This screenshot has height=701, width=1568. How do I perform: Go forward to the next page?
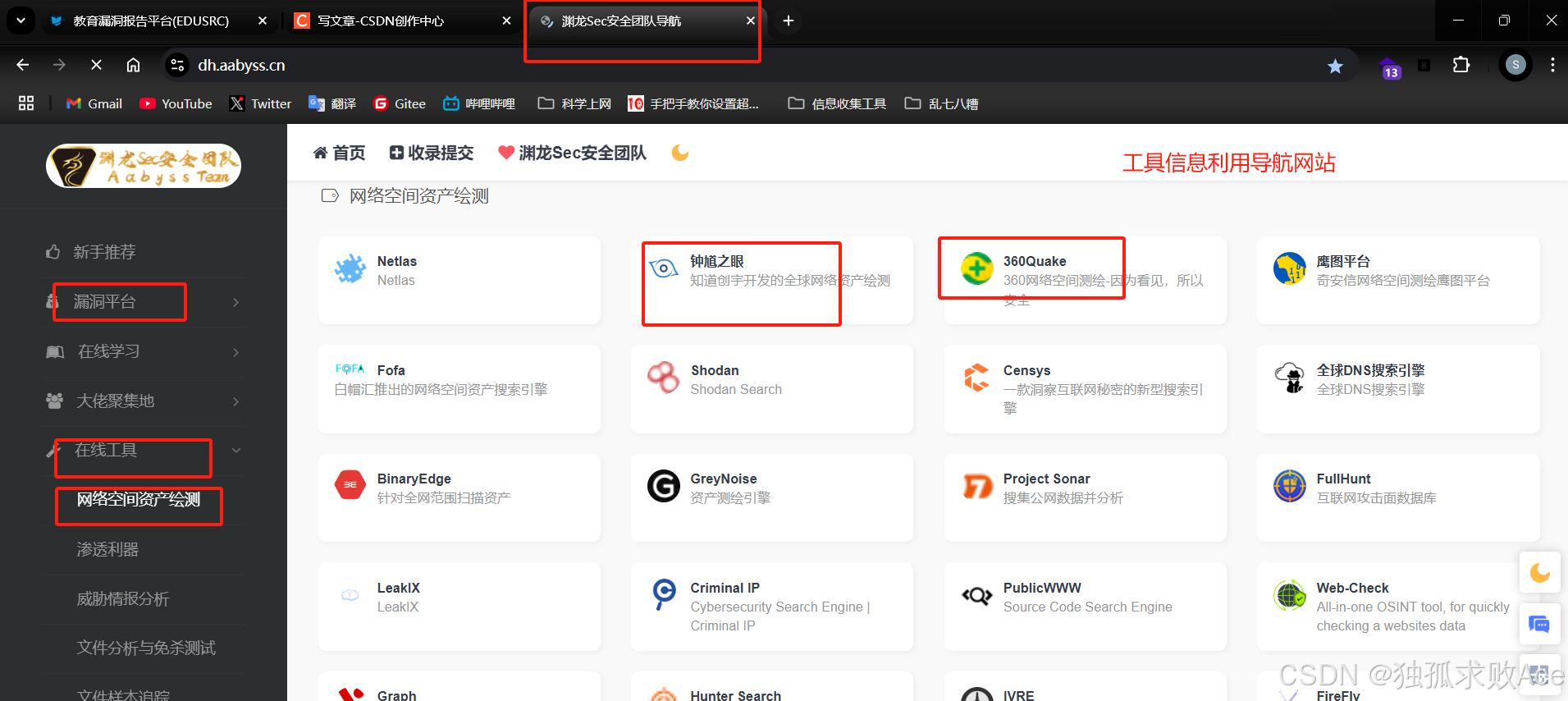click(59, 65)
